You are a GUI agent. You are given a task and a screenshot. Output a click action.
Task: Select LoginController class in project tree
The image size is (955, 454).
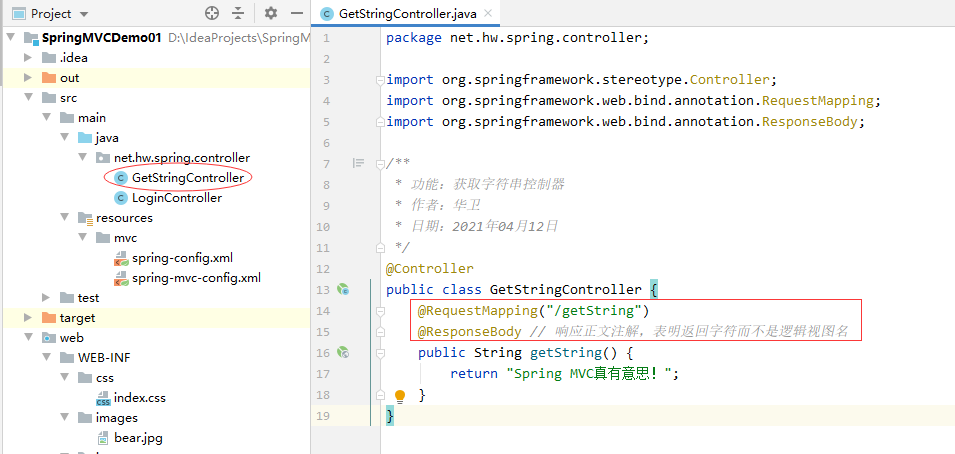tap(177, 198)
